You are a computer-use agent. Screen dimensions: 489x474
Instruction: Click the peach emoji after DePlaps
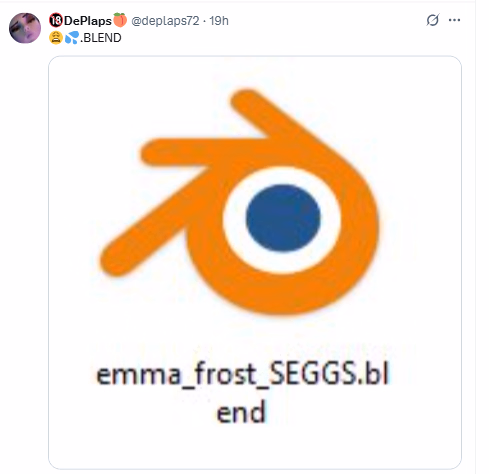[x=120, y=20]
